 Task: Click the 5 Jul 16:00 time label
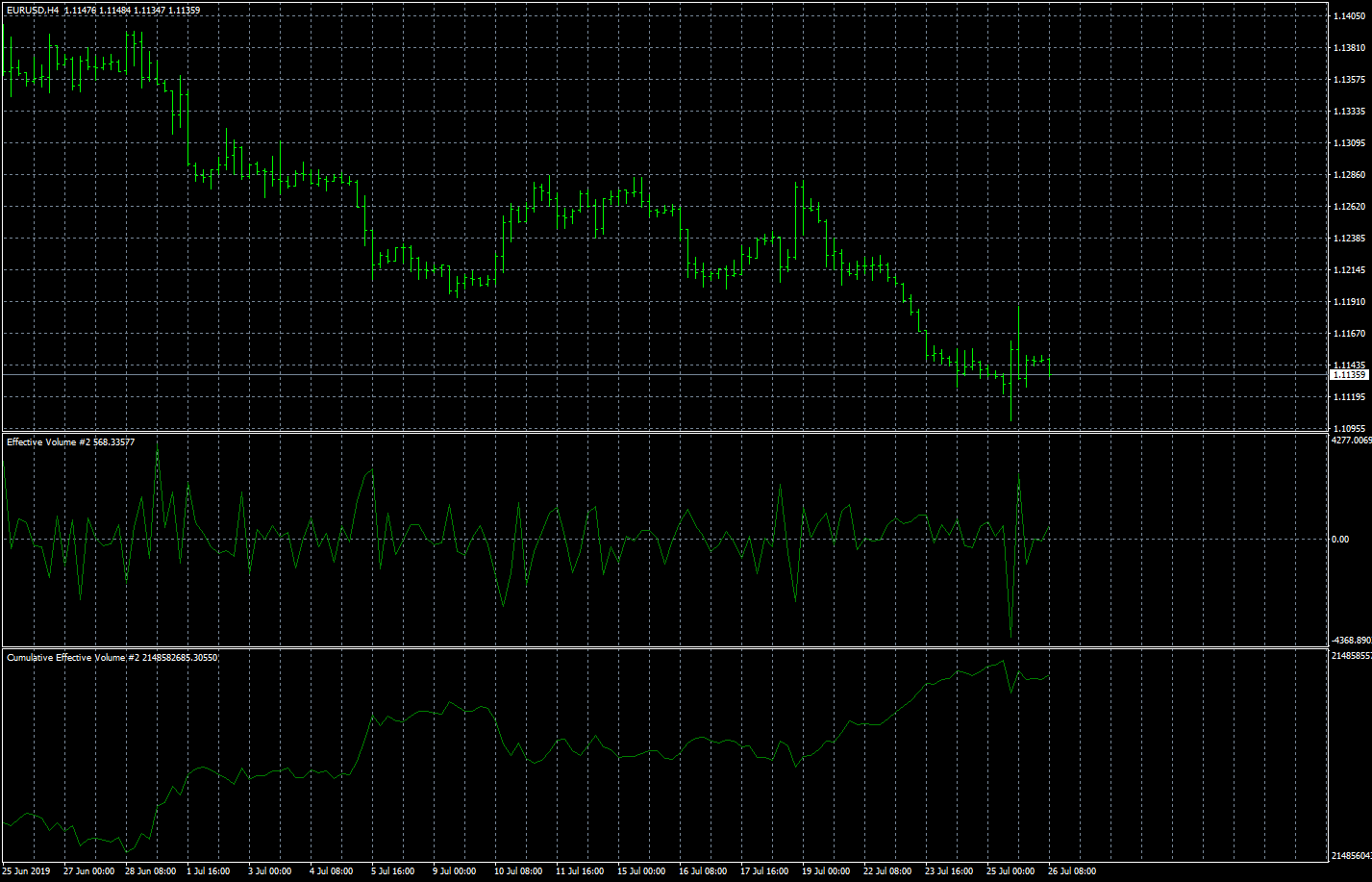[x=392, y=871]
